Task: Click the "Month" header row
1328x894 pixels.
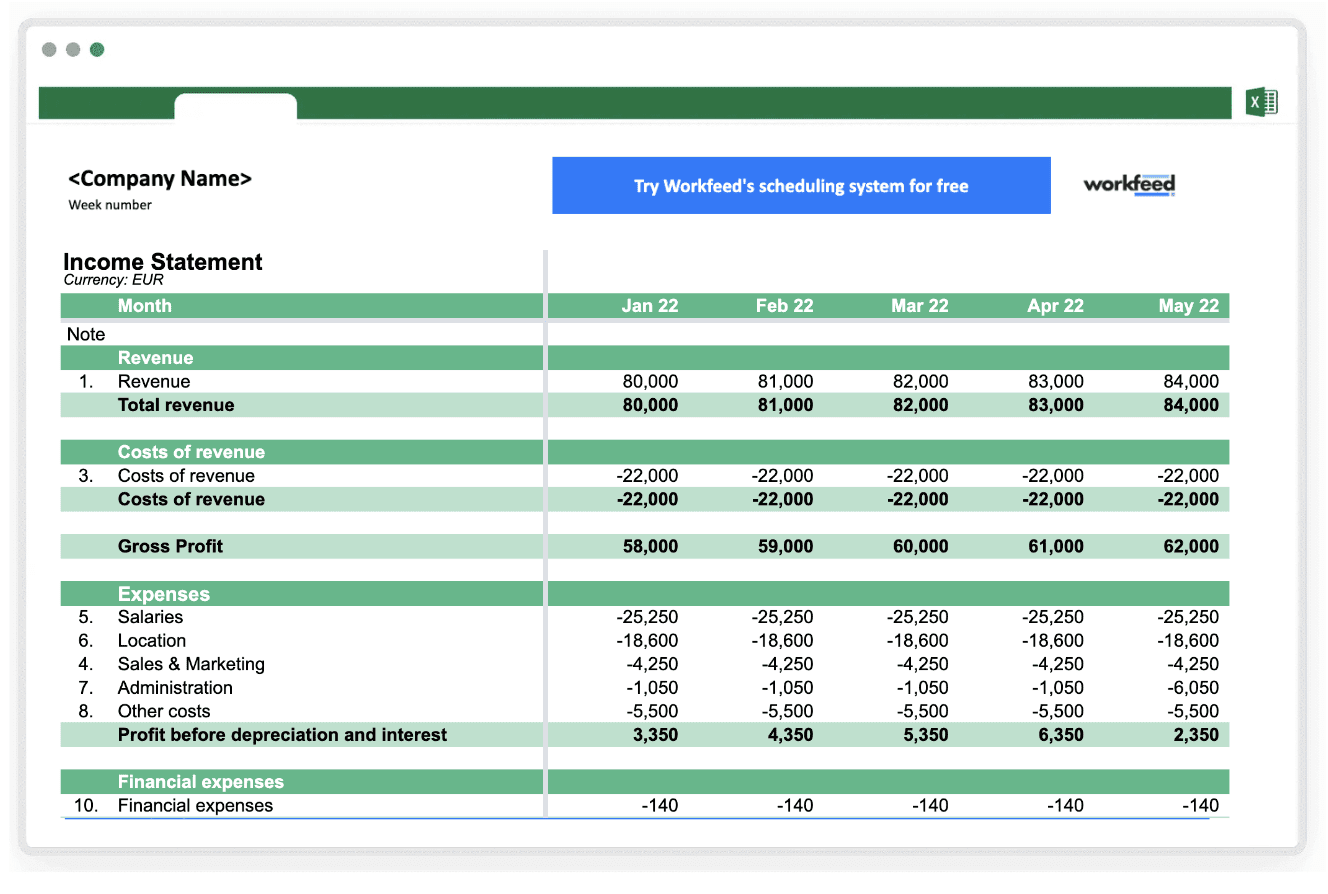Action: click(145, 306)
